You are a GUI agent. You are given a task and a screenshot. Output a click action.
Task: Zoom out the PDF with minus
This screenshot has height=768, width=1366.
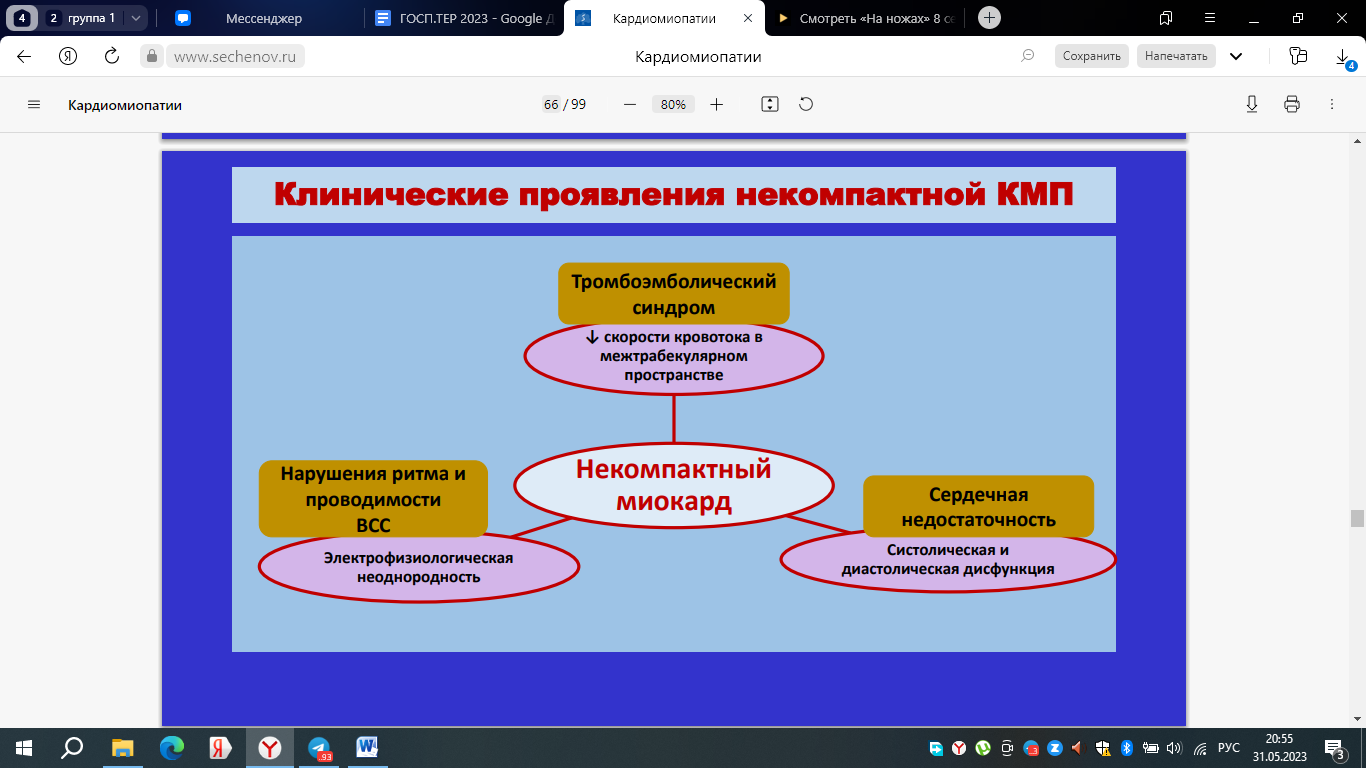click(x=630, y=104)
